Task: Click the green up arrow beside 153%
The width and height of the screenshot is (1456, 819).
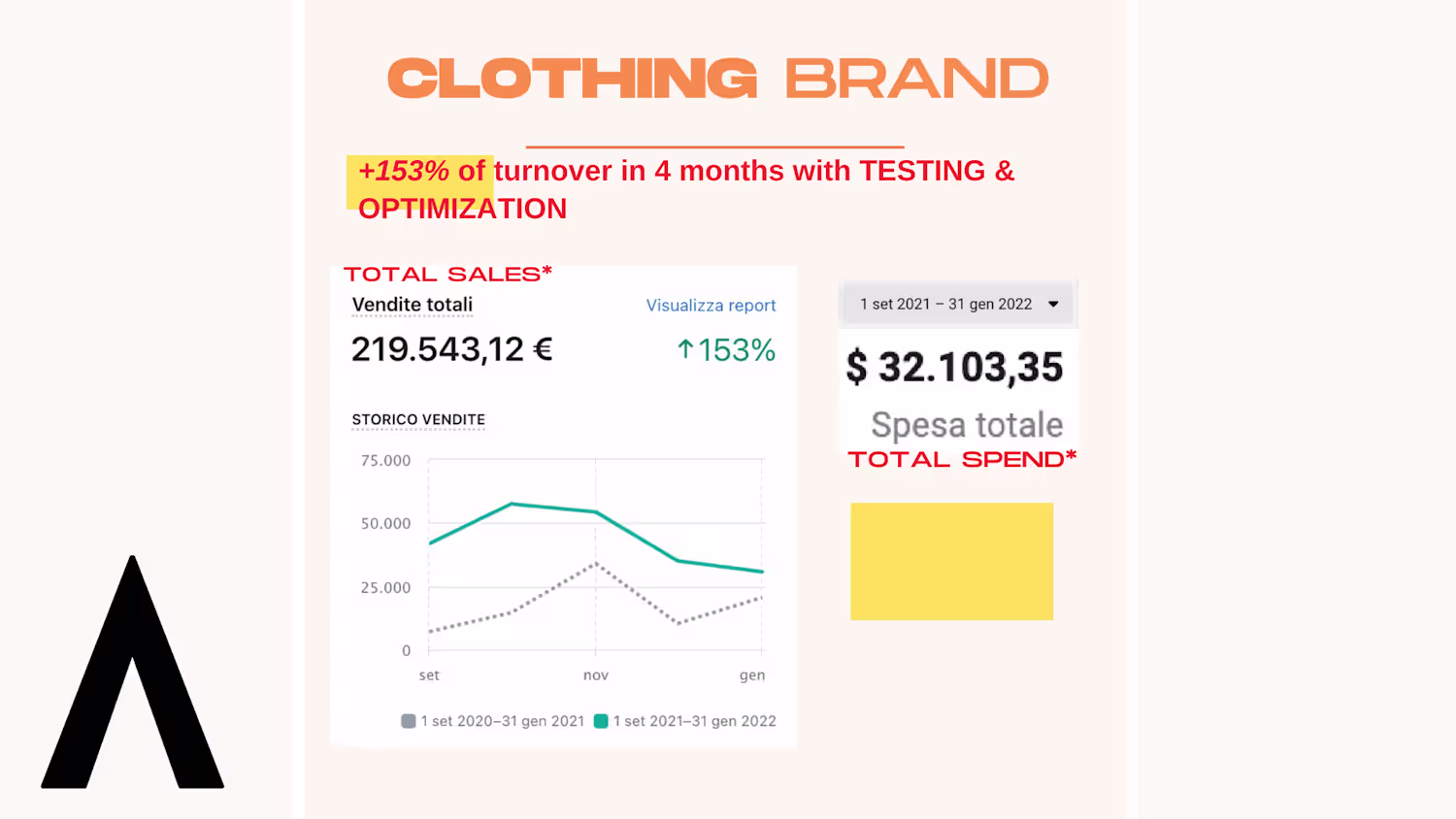Action: click(685, 349)
